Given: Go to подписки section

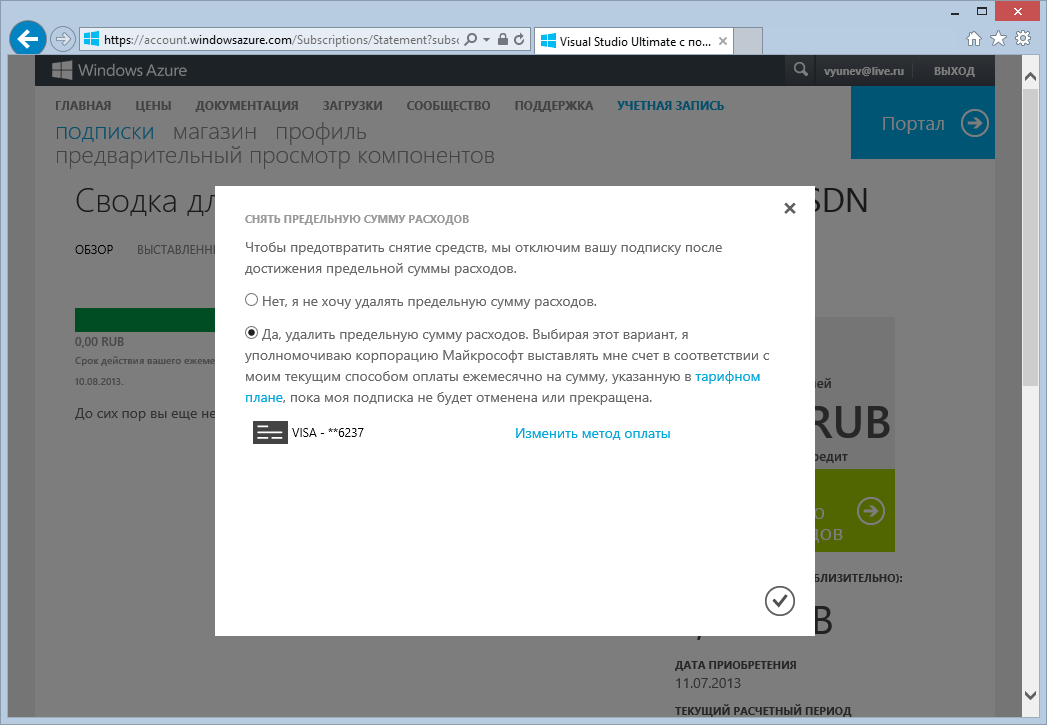Looking at the screenshot, I should 105,132.
